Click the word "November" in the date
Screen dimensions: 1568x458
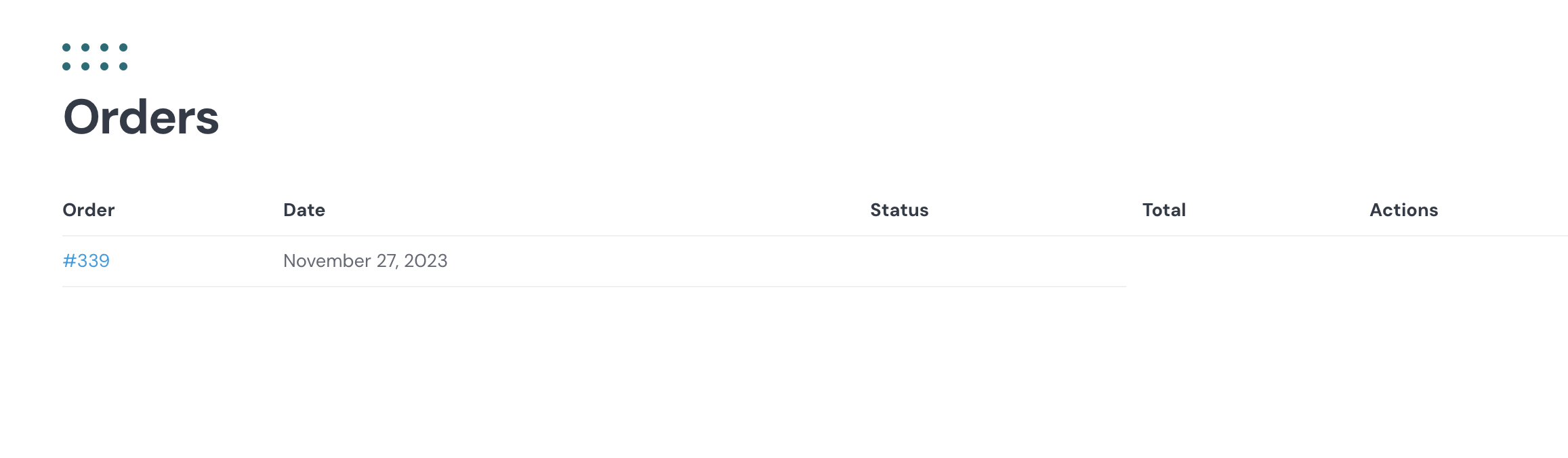(x=327, y=261)
